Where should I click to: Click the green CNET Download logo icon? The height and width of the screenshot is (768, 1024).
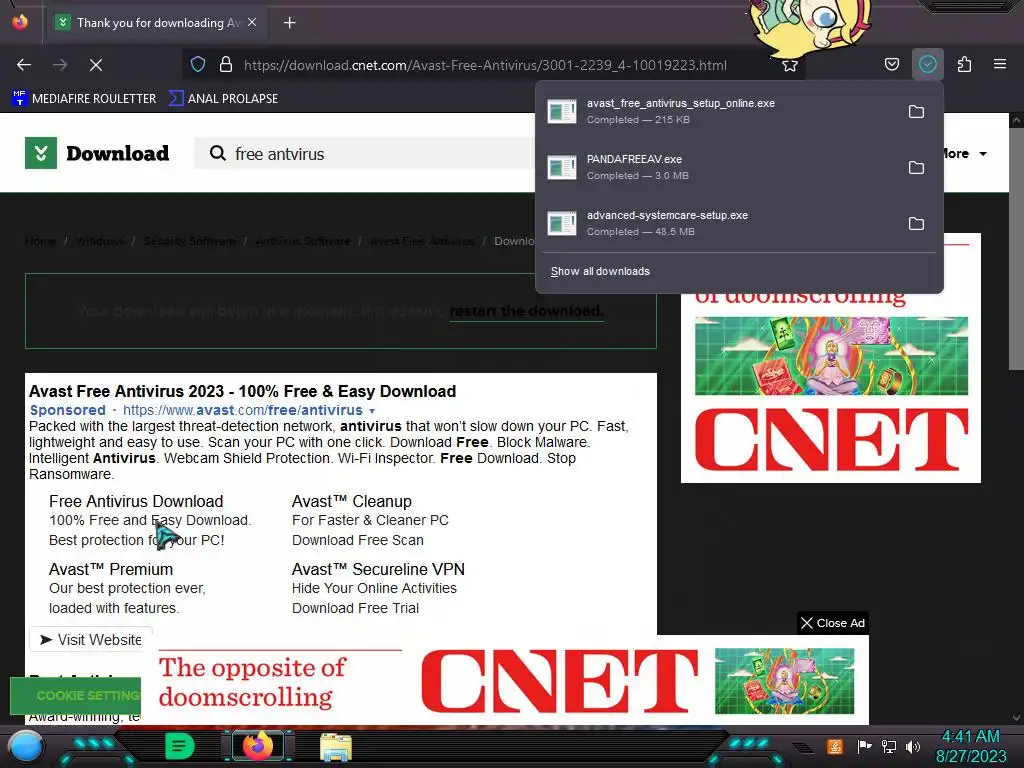[40, 153]
